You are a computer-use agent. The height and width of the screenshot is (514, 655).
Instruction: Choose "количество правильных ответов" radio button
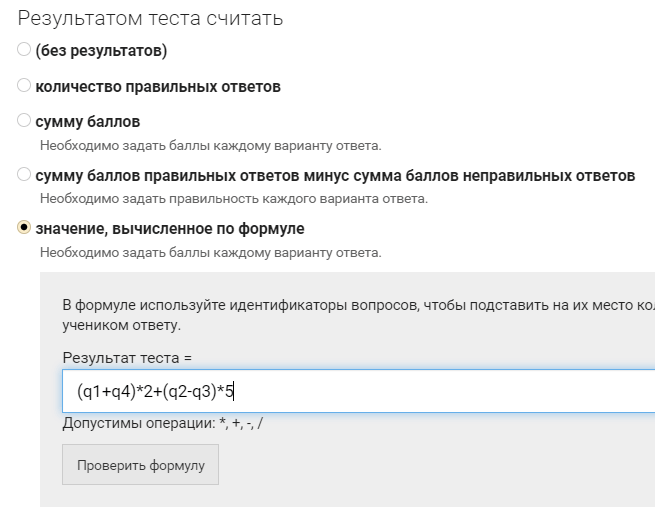25,86
